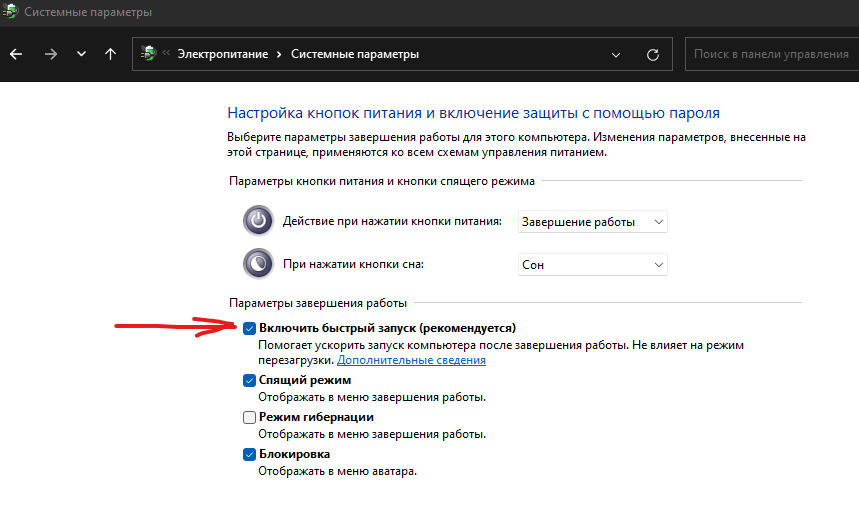Click section title Параметры завершения работы
Screen dimensions: 859x515
click(x=318, y=303)
